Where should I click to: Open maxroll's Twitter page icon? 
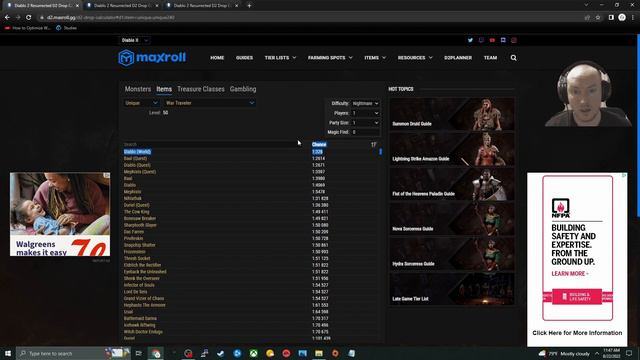(x=470, y=40)
